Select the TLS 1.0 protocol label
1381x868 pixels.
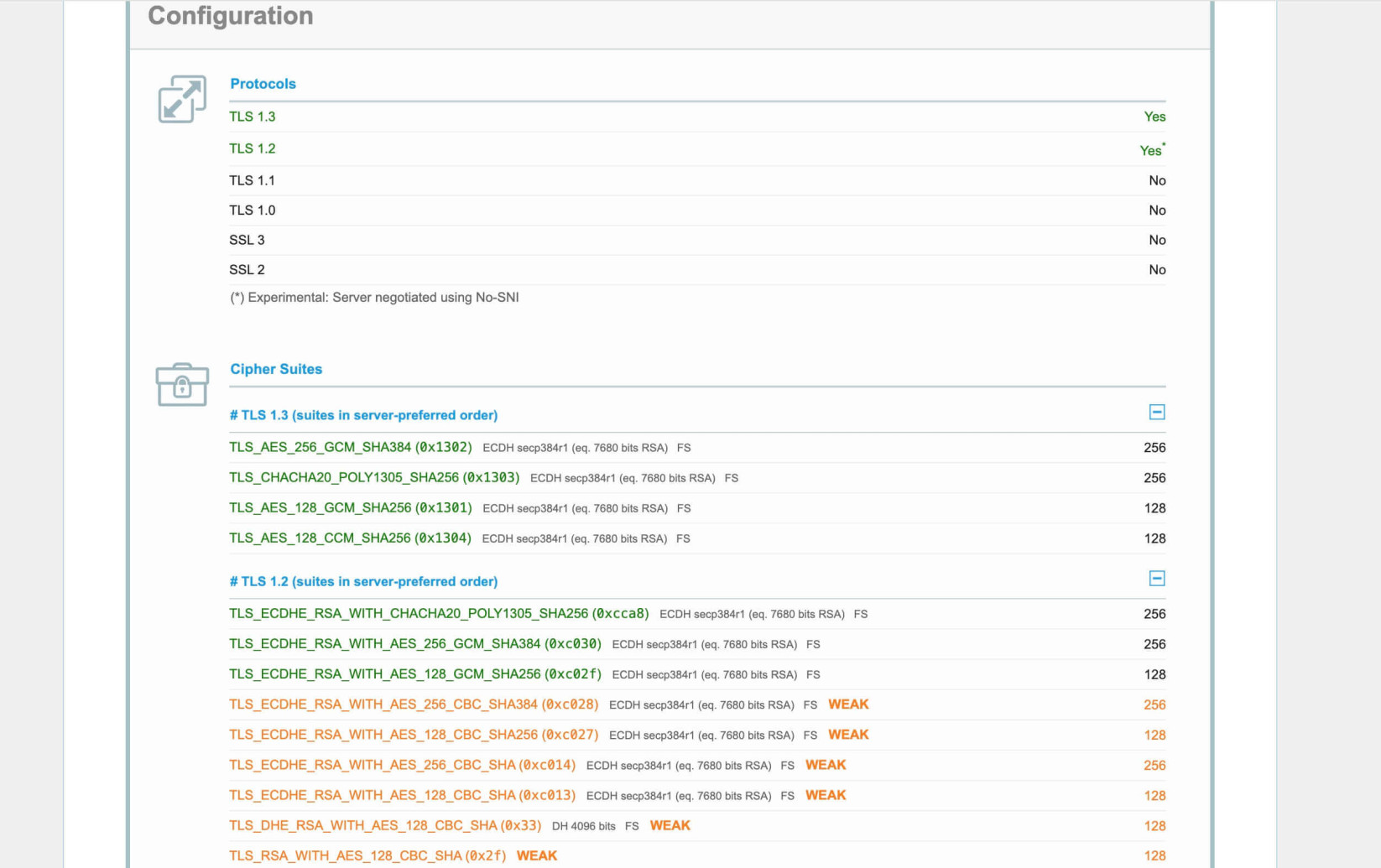pos(253,211)
